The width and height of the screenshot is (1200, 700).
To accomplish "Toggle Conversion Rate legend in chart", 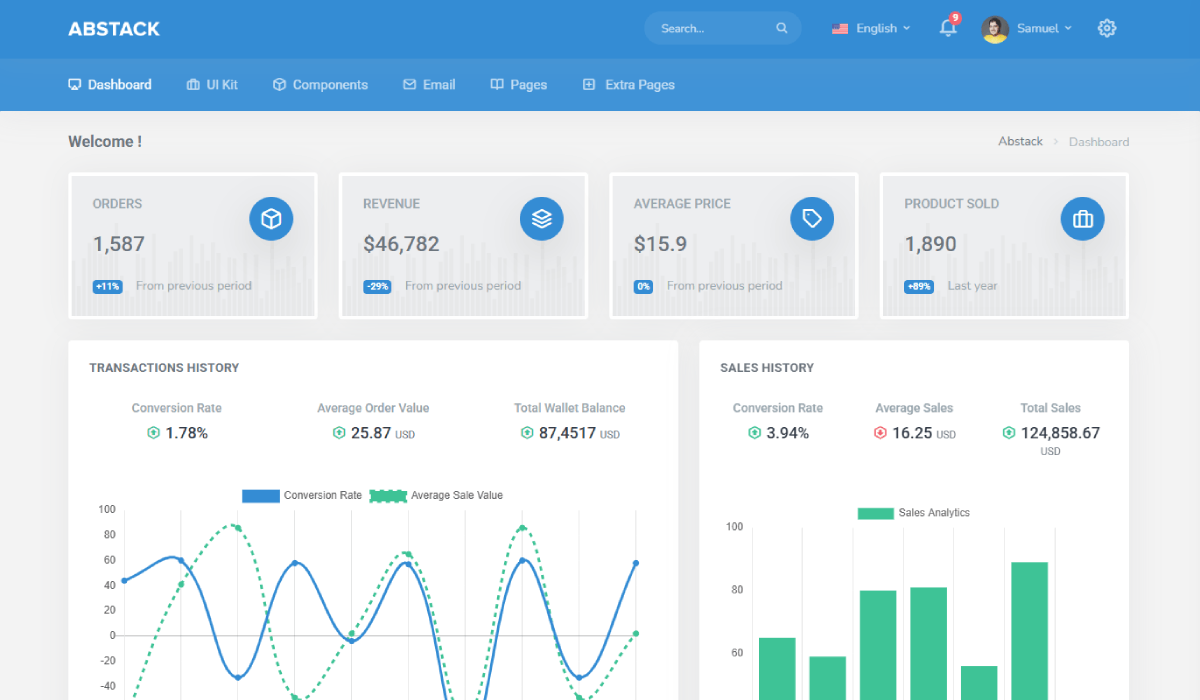I will 302,495.
